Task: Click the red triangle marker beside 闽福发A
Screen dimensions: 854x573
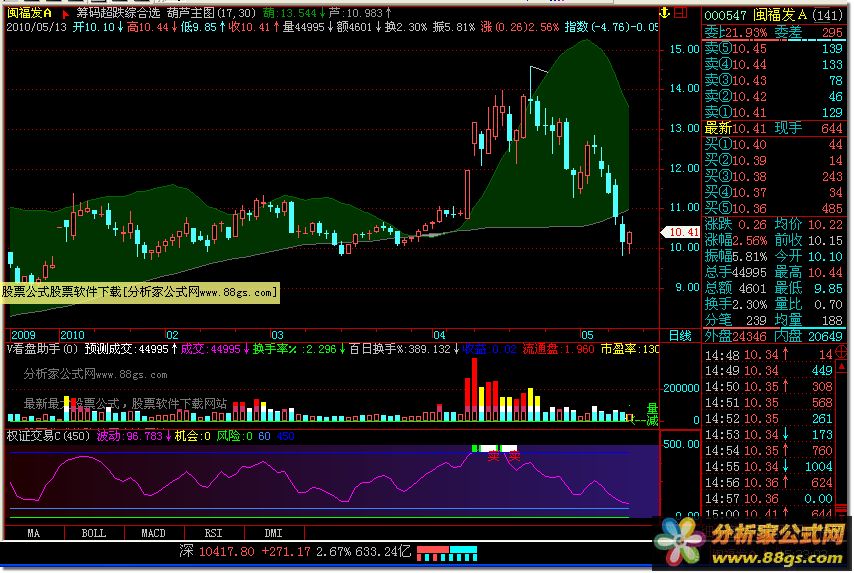Action: coord(66,14)
